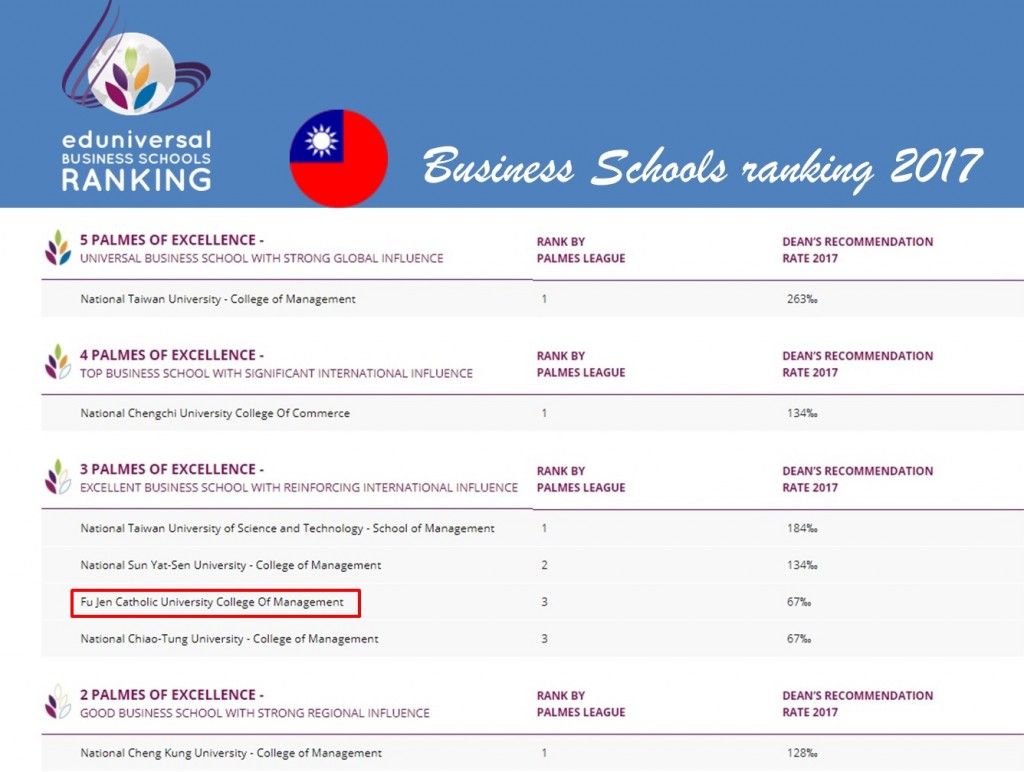Click the 5 Palmes of Excellence heading

click(x=171, y=240)
